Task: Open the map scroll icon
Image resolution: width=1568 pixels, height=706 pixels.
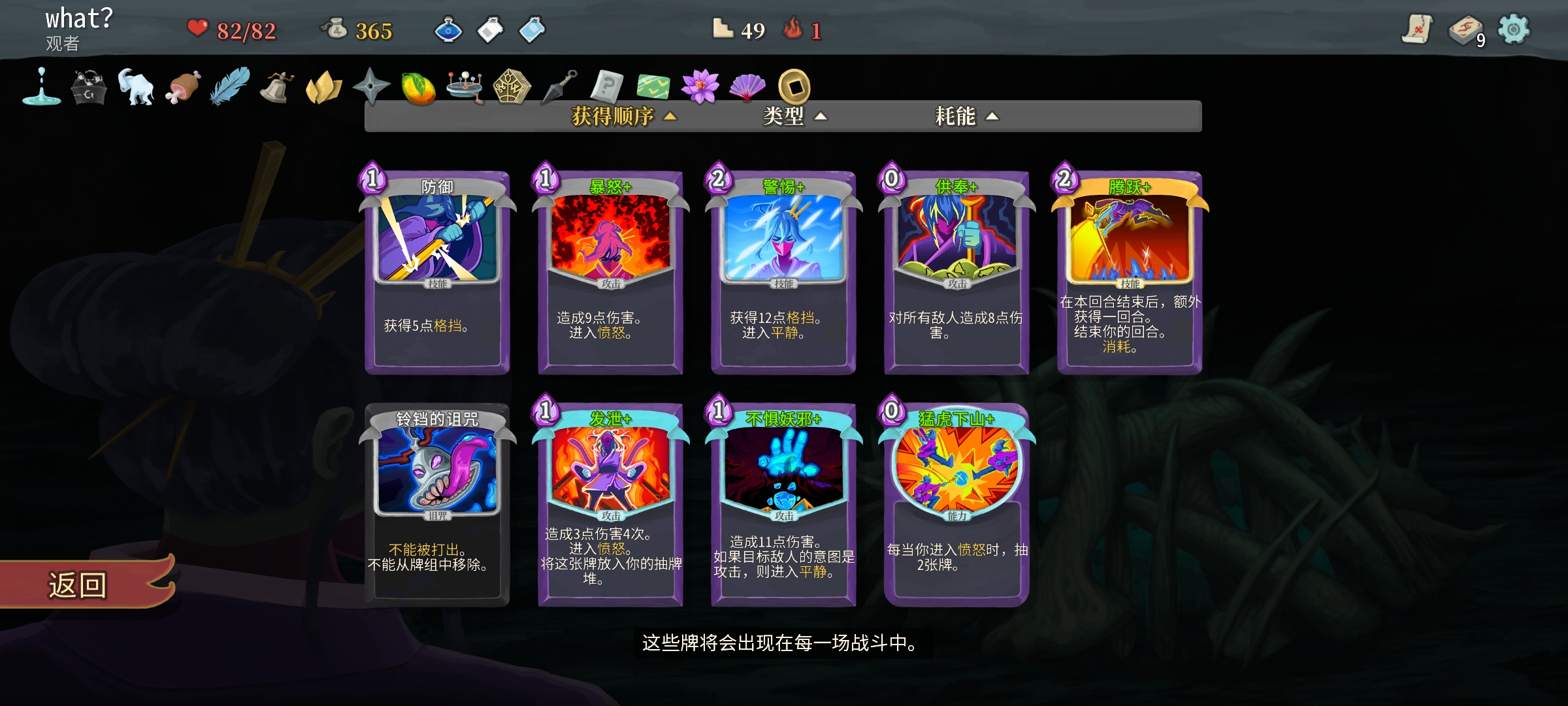Action: pos(1417,29)
